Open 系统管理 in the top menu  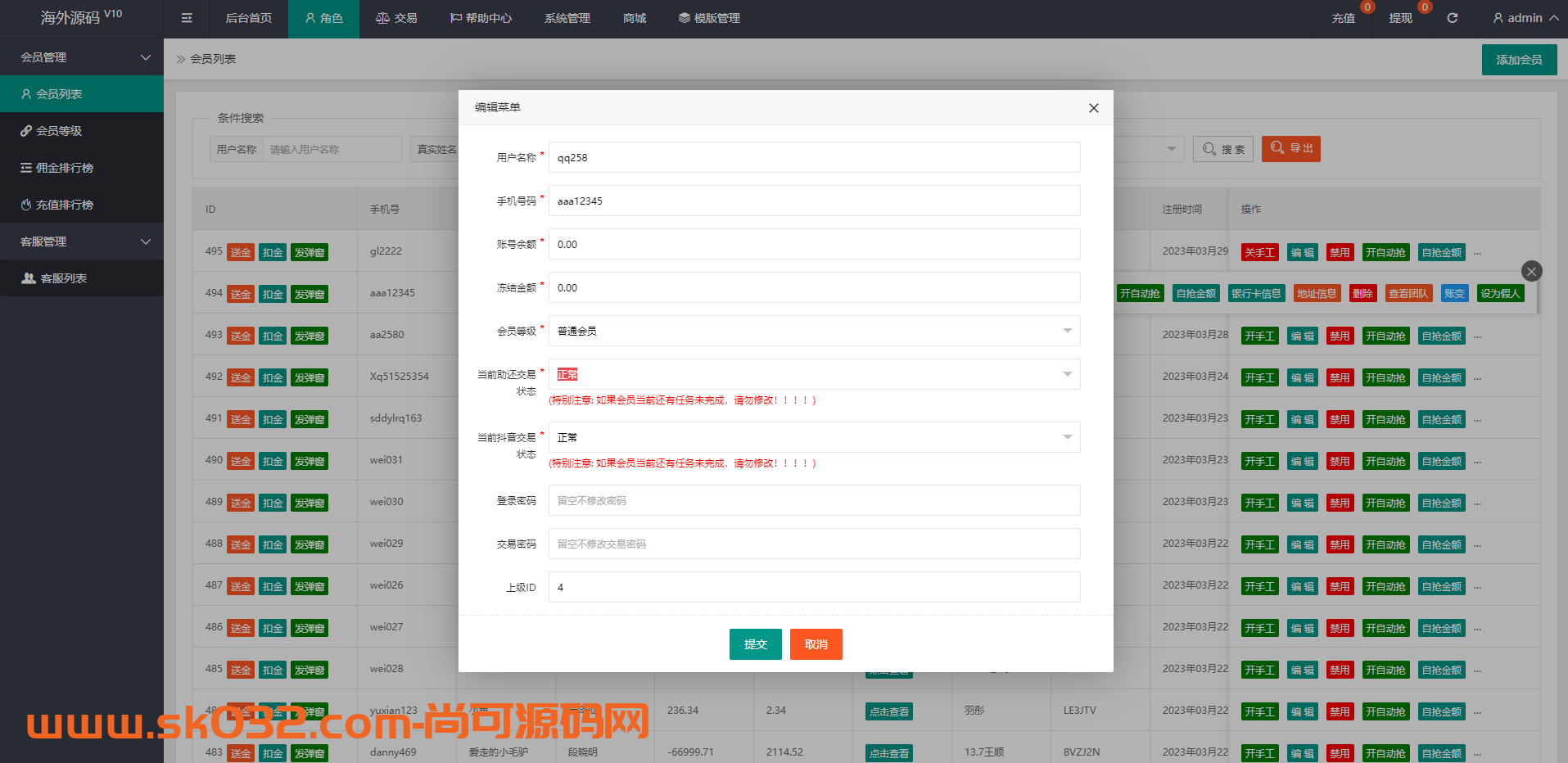pos(567,18)
